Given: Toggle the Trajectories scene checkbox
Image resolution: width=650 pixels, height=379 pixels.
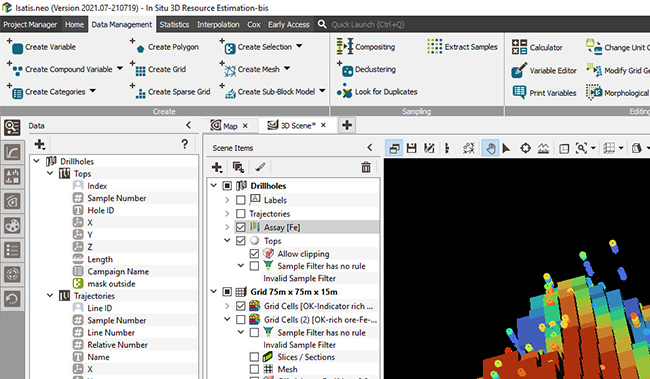Looking at the screenshot, I should point(241,214).
